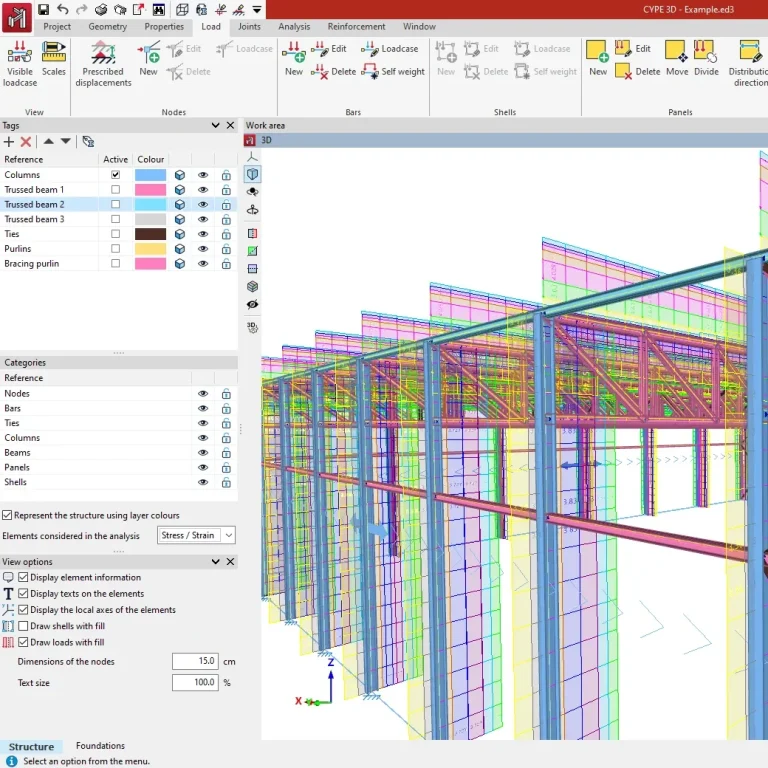Check Draw shells with fill
This screenshot has height=768, width=768.
pyautogui.click(x=23, y=626)
